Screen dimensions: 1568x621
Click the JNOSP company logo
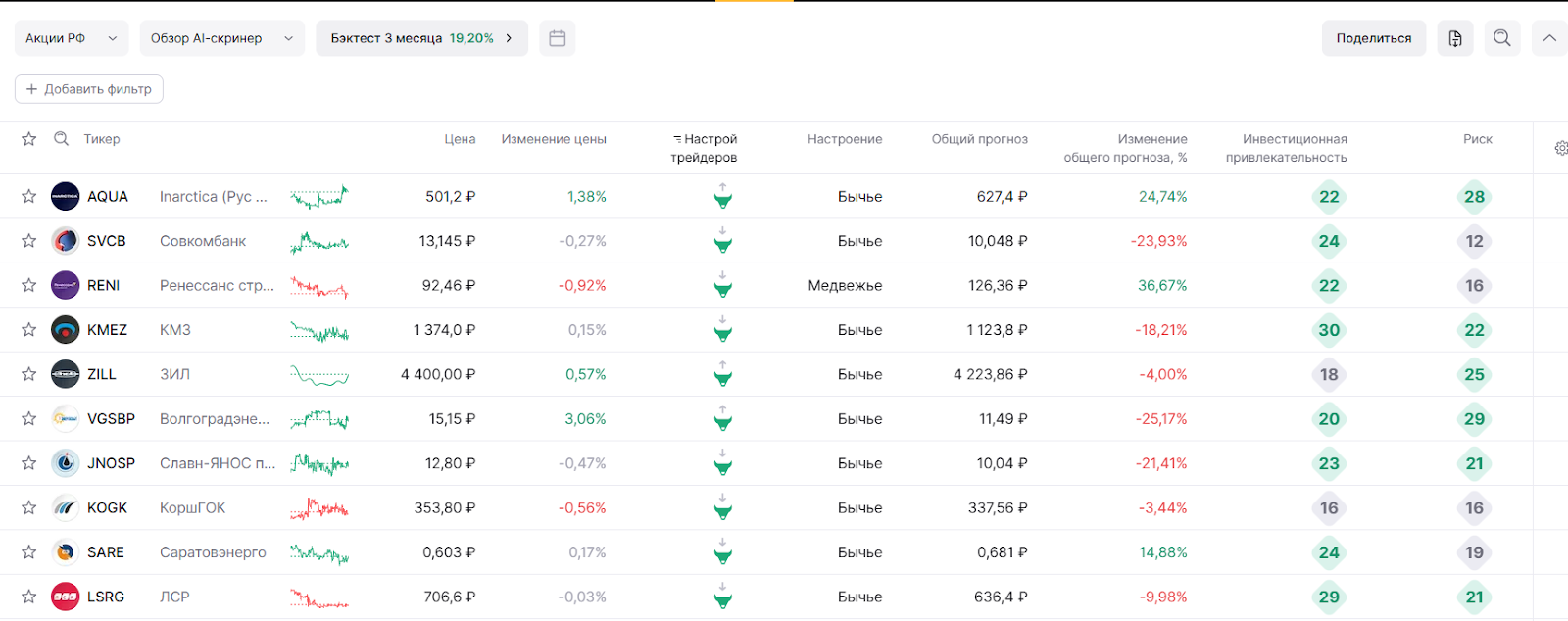66,463
